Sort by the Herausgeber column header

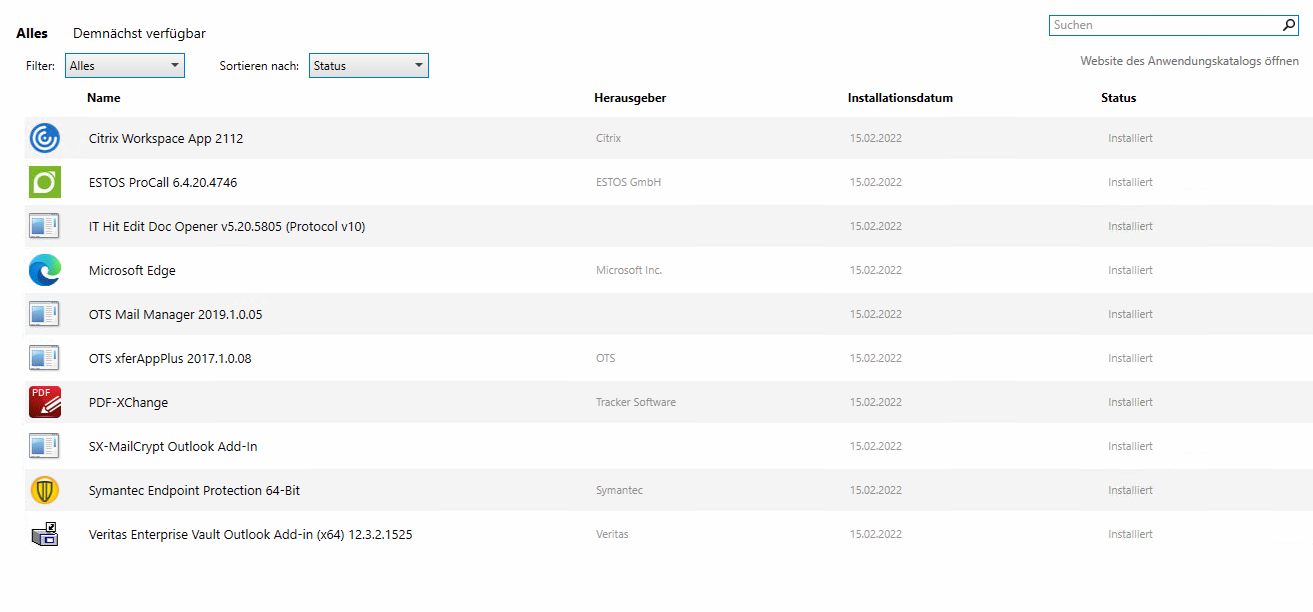(x=630, y=98)
